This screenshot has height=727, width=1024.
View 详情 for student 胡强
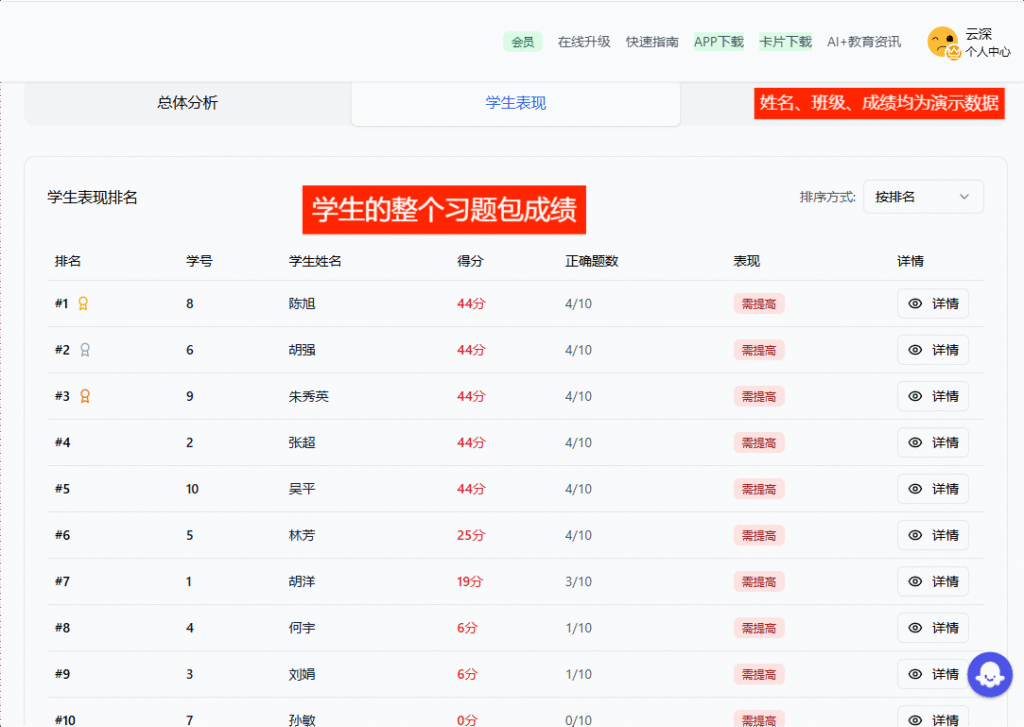[933, 350]
